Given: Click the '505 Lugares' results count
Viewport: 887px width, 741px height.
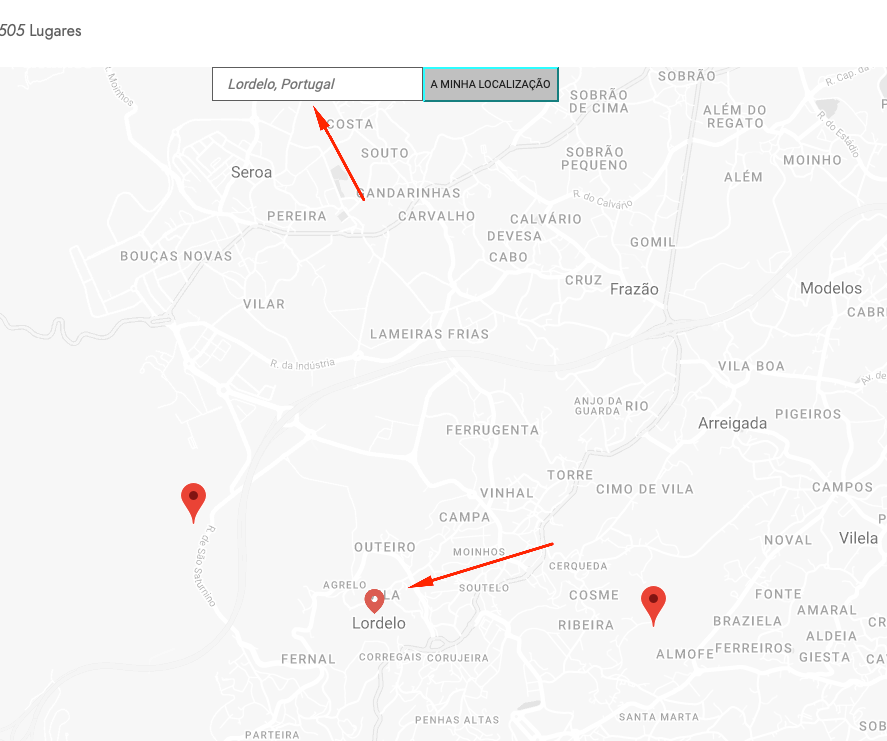Looking at the screenshot, I should (x=41, y=31).
